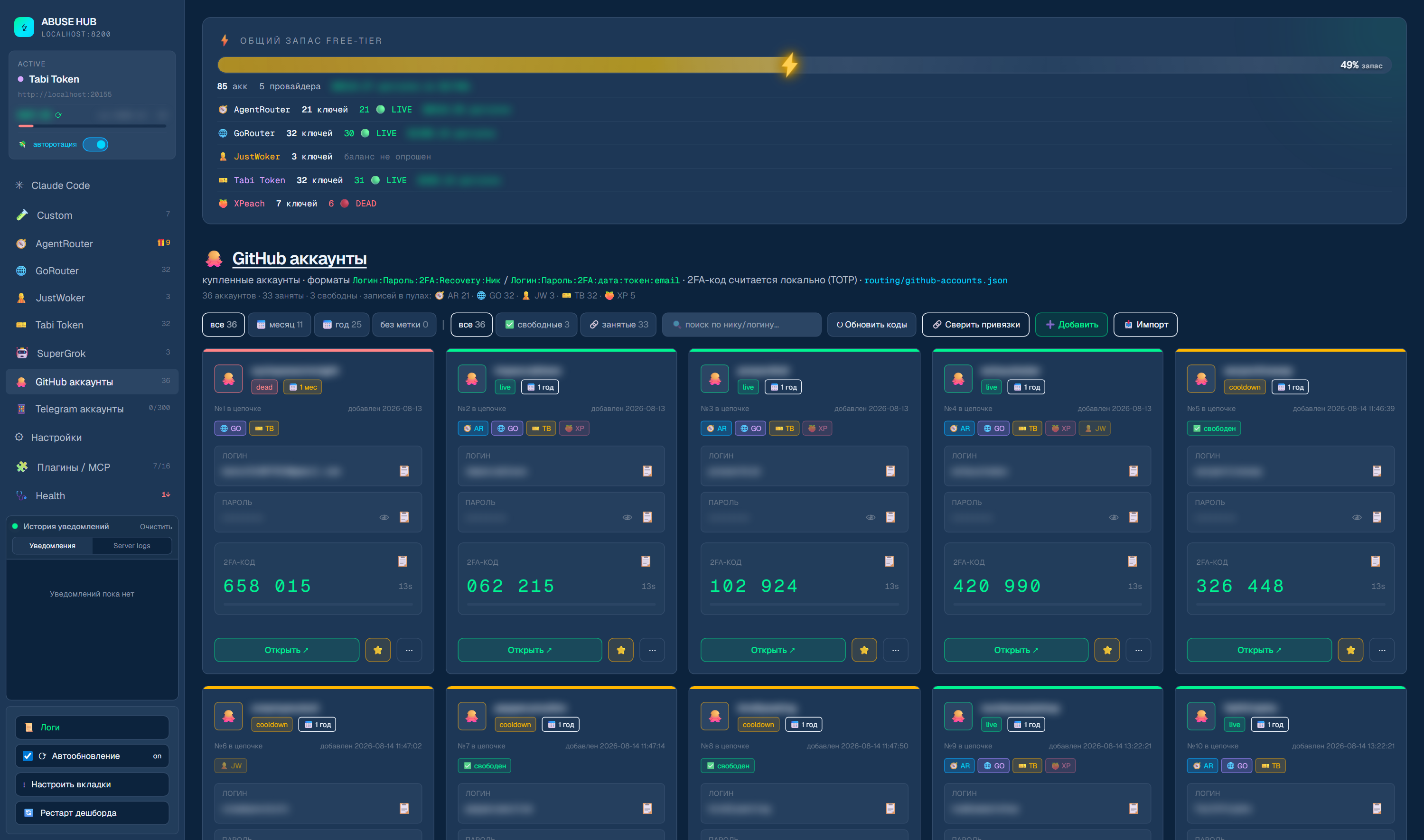Viewport: 1424px width, 840px height.
Task: Show password of account №1
Action: click(384, 517)
